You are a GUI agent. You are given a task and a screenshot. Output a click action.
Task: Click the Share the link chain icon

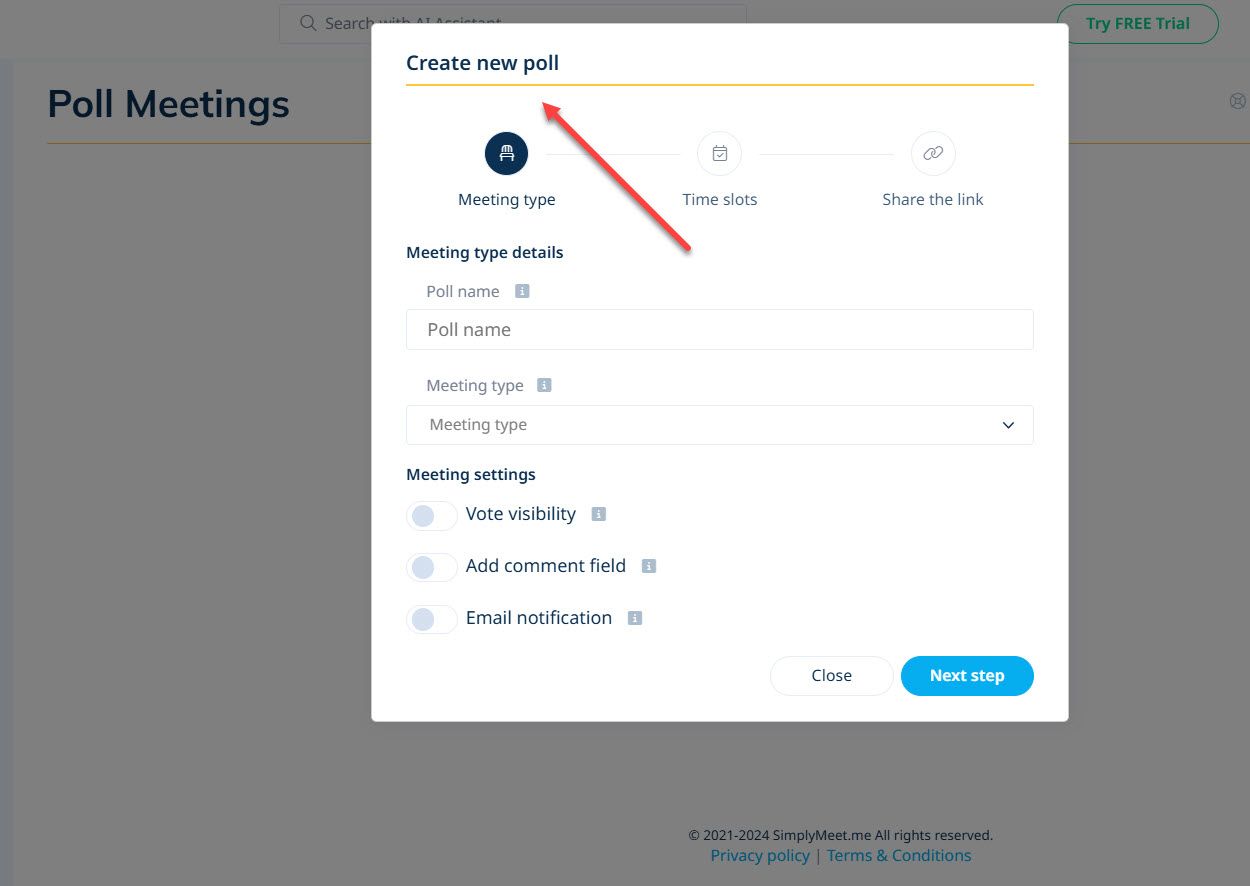tap(932, 153)
